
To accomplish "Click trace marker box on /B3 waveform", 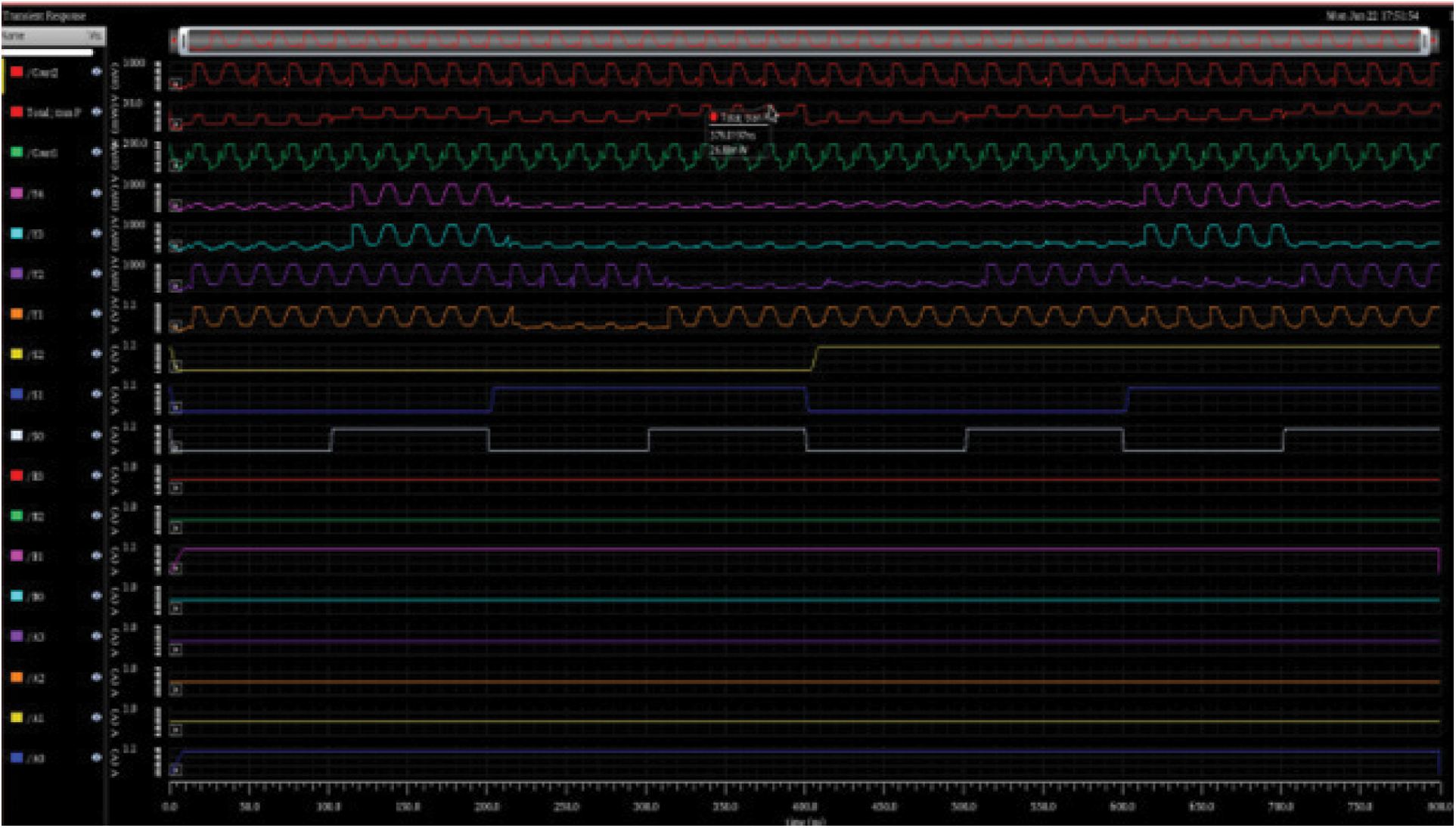I will coord(175,488).
